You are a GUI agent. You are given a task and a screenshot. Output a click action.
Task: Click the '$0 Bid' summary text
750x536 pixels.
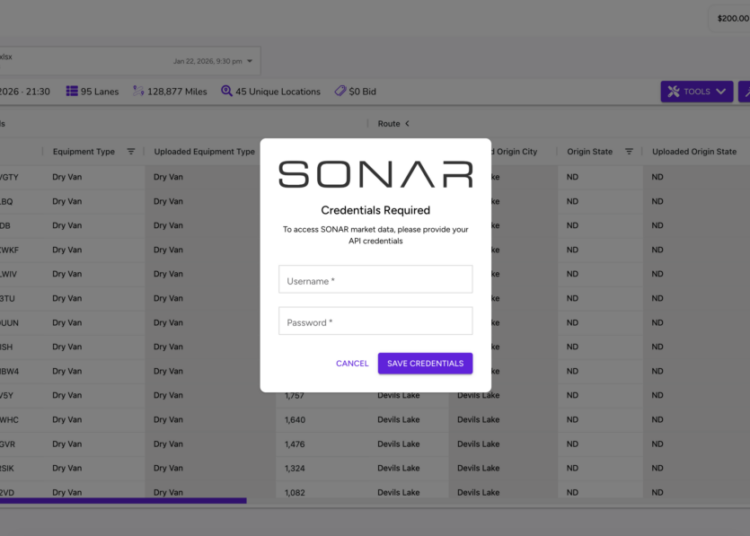click(x=363, y=91)
